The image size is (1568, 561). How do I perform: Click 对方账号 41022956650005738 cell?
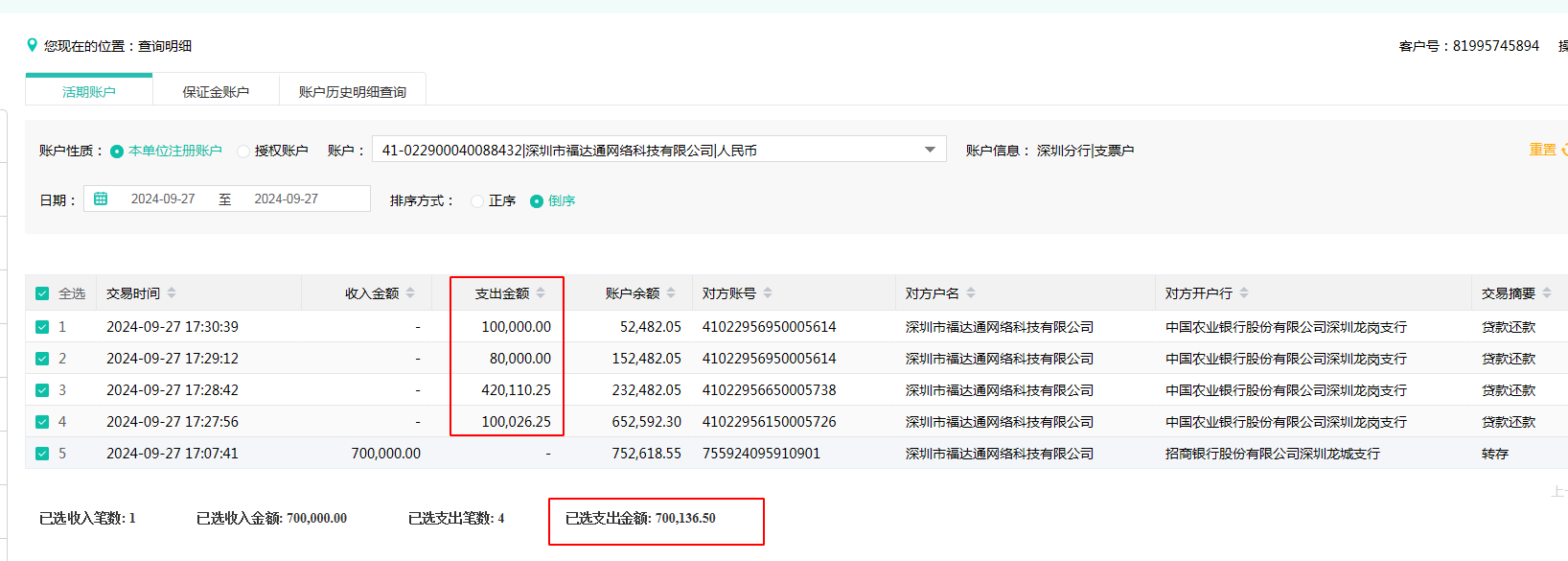pyautogui.click(x=770, y=390)
